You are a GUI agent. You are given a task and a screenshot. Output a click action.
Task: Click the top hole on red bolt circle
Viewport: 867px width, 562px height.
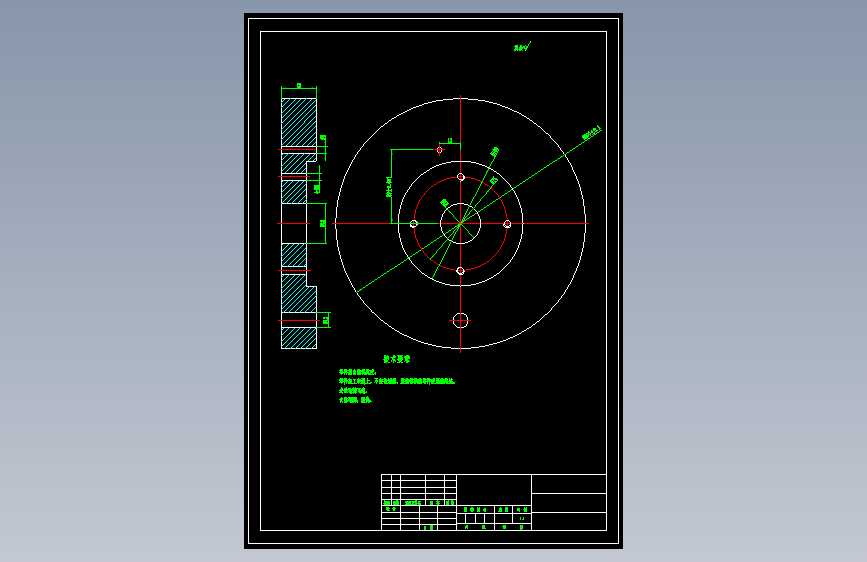click(461, 177)
